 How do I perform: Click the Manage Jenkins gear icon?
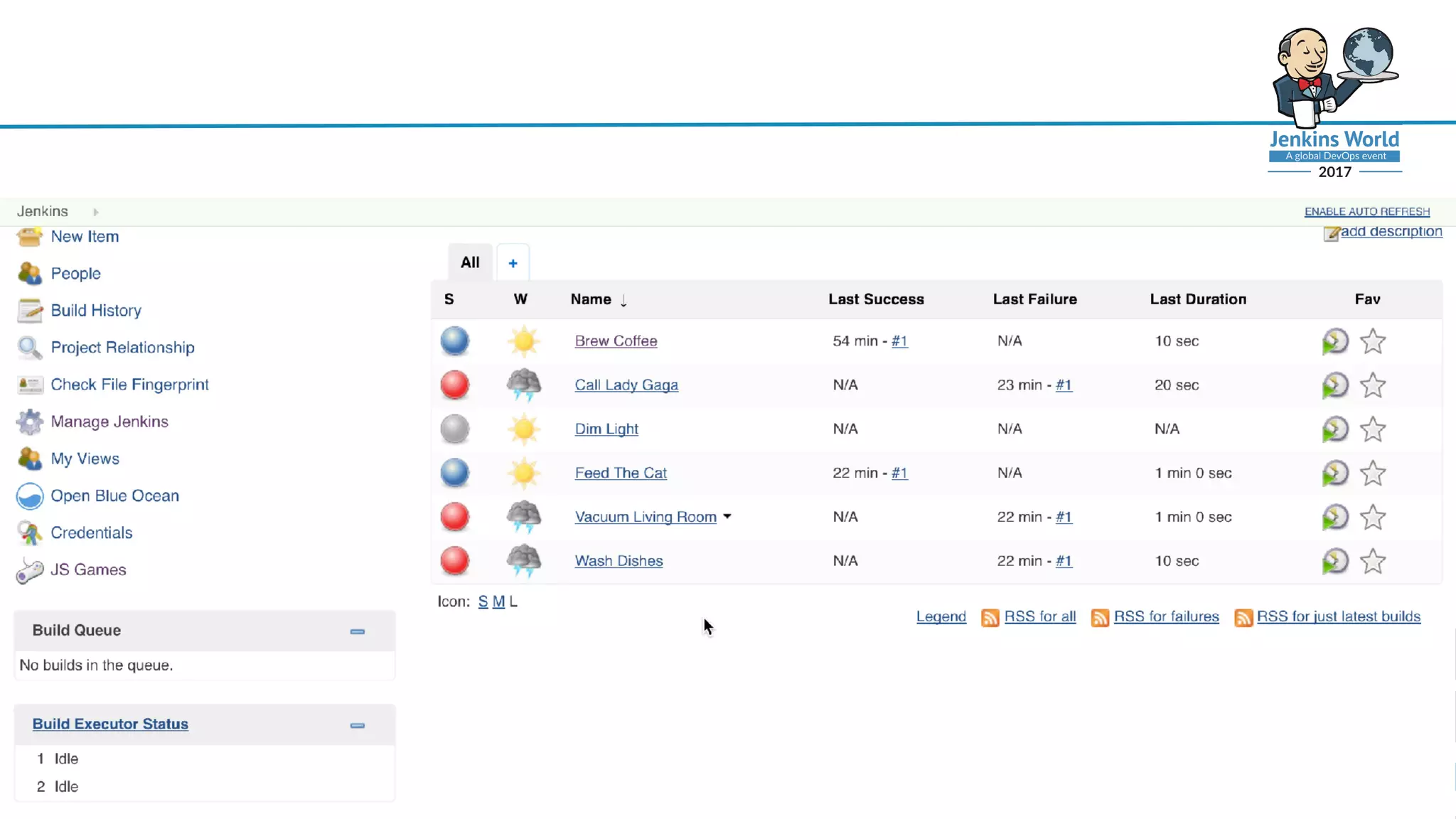coord(30,422)
